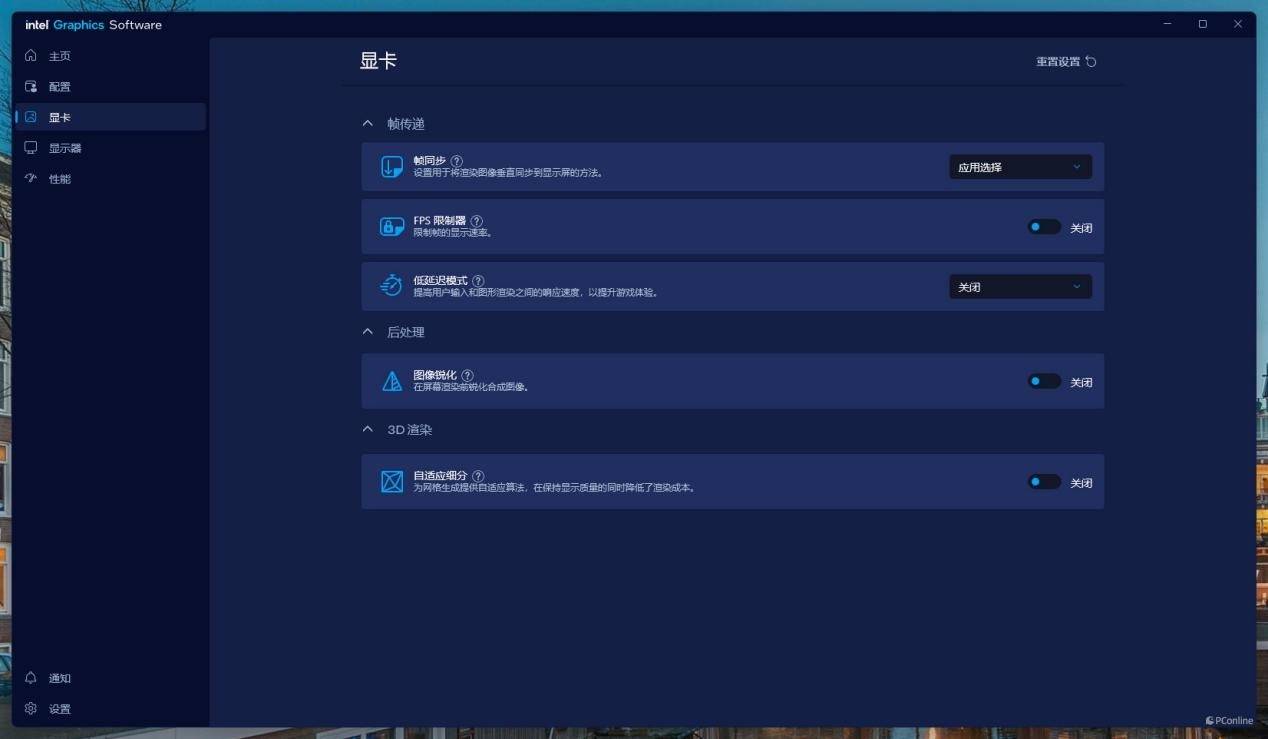Show help for 图像锐化 question mark
1268x739 pixels.
click(x=468, y=375)
